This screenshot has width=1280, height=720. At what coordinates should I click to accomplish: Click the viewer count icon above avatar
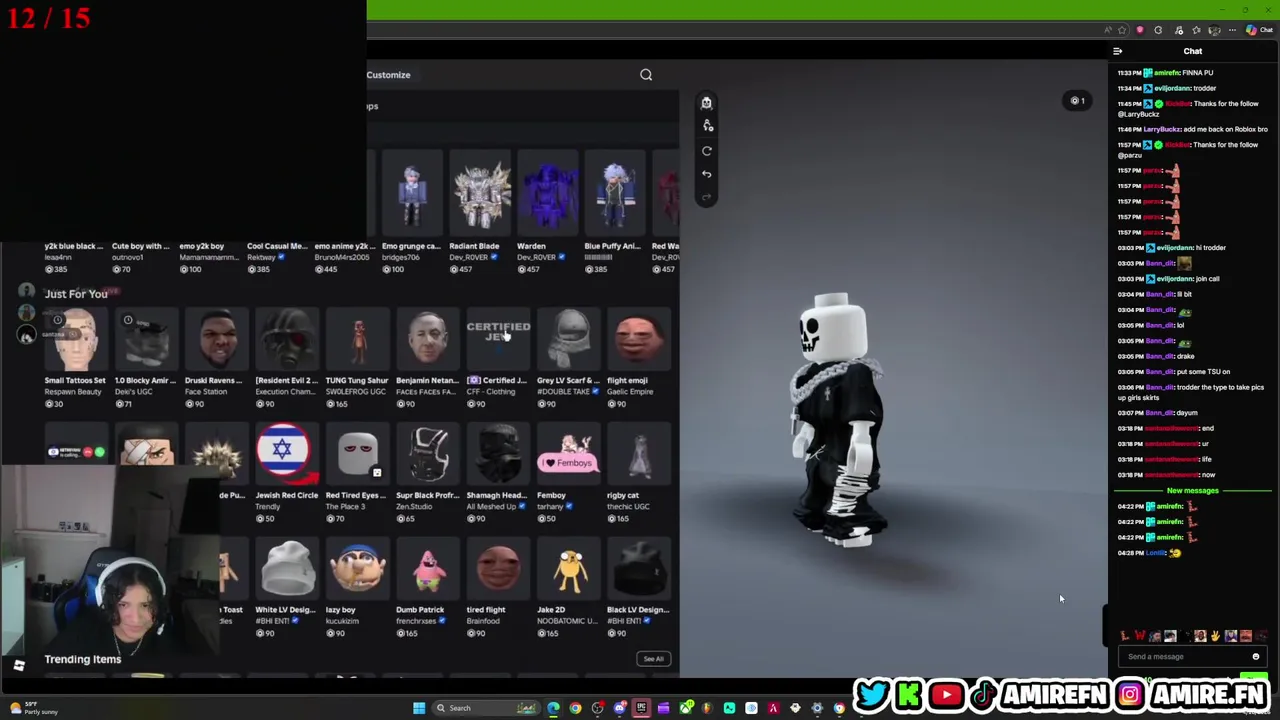(1077, 100)
